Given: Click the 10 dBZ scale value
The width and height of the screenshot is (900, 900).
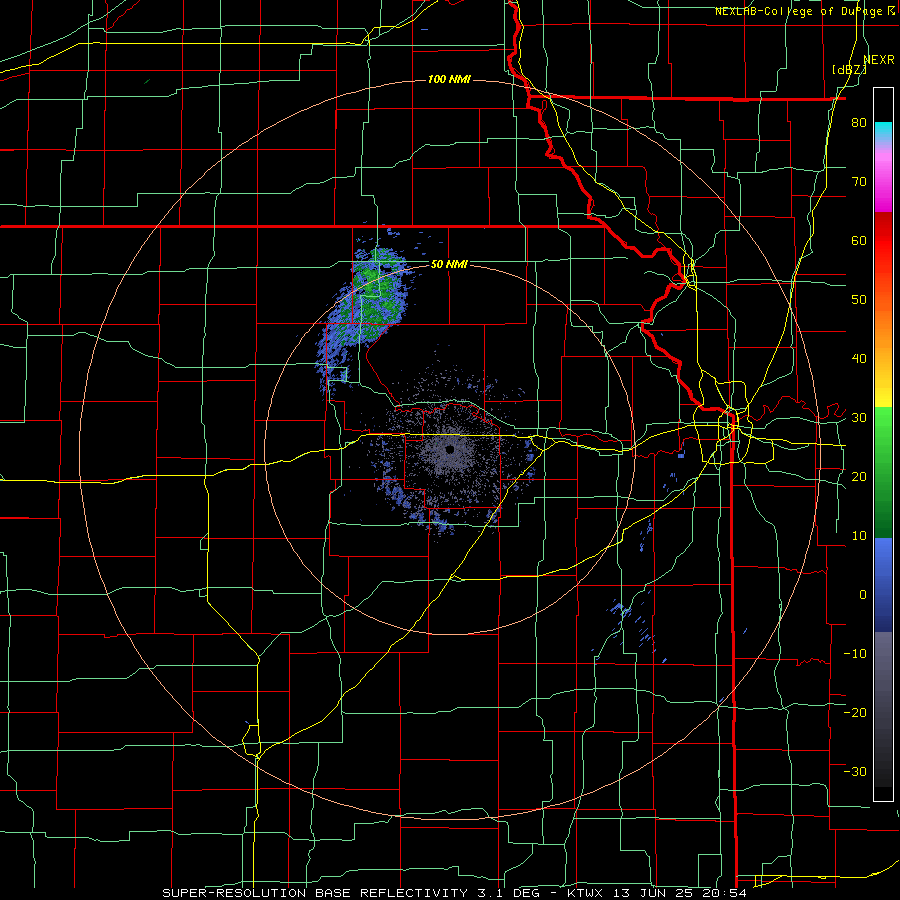Looking at the screenshot, I should click(859, 536).
